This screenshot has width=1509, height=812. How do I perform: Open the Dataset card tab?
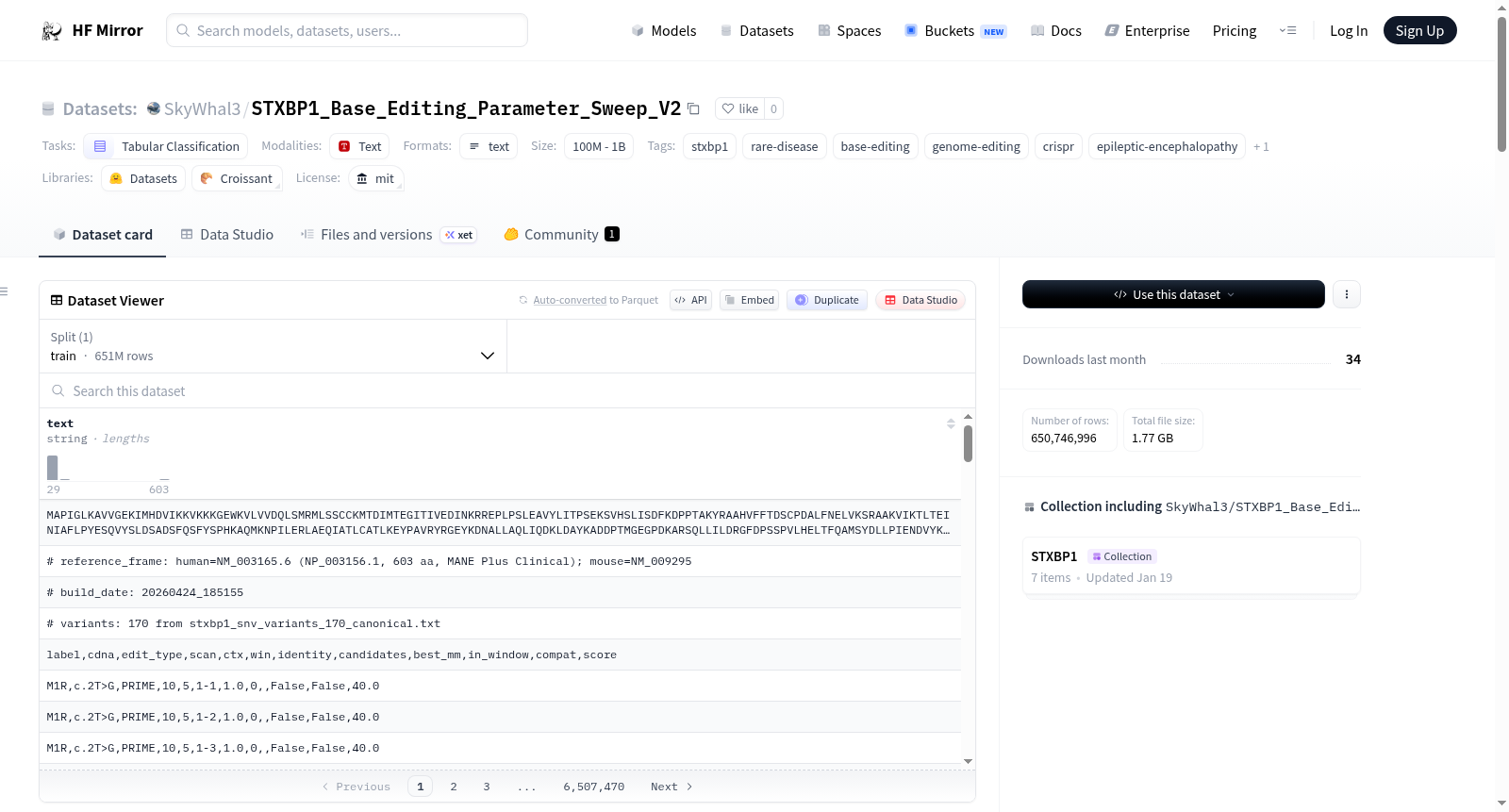[x=102, y=235]
